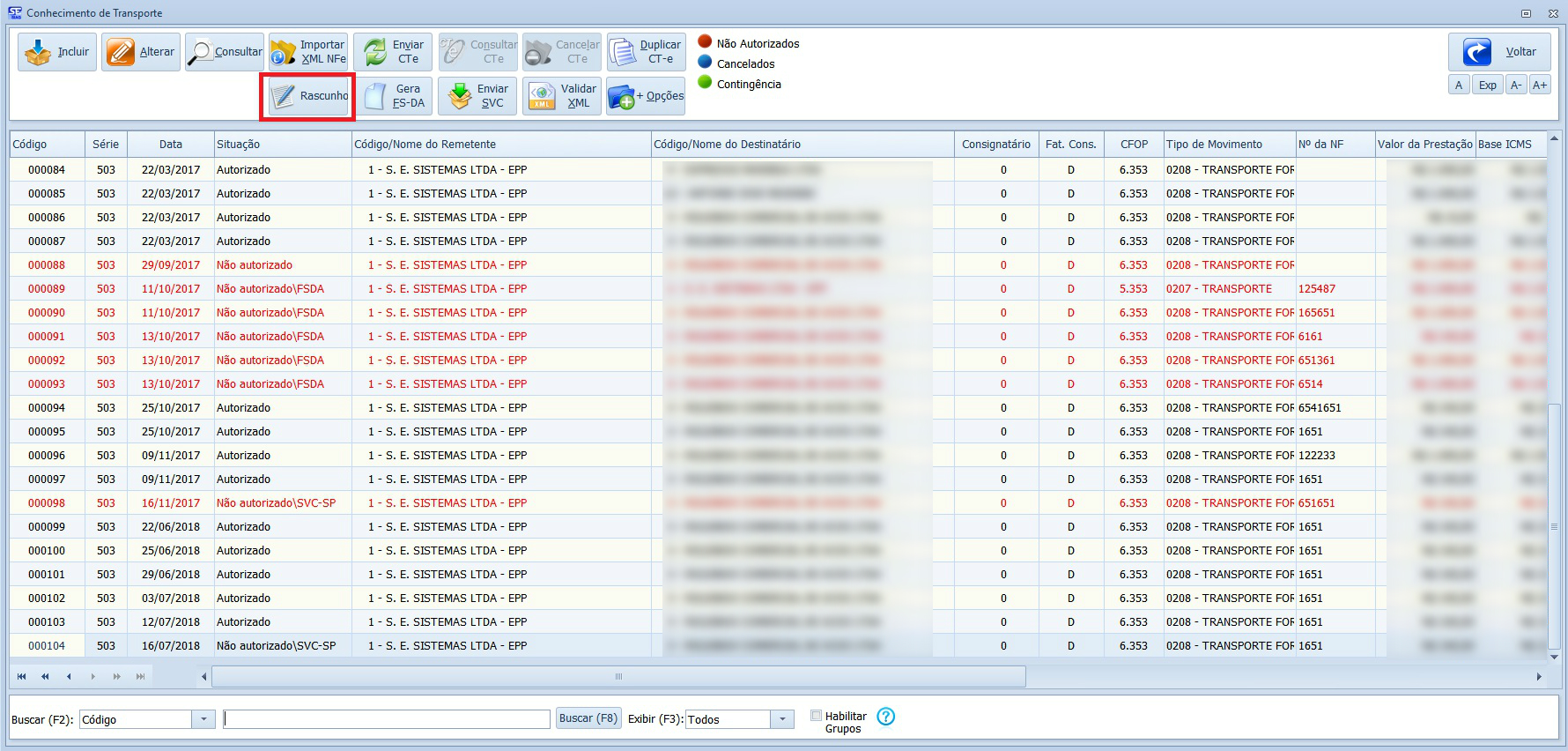The width and height of the screenshot is (1568, 751).
Task: Open Rascunho draft button
Action: [308, 96]
